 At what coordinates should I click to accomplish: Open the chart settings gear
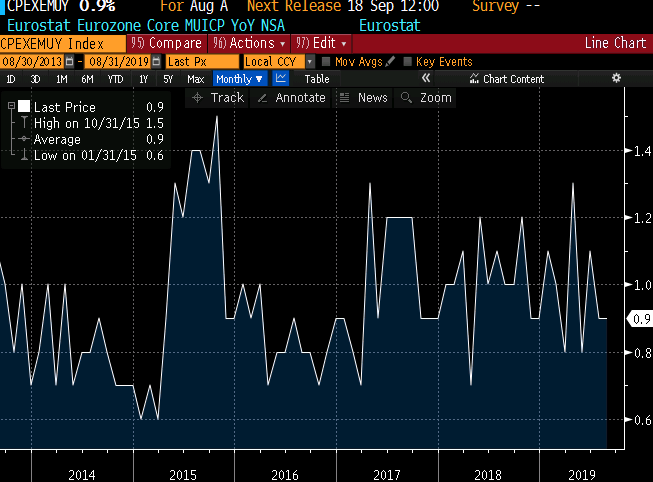point(616,78)
